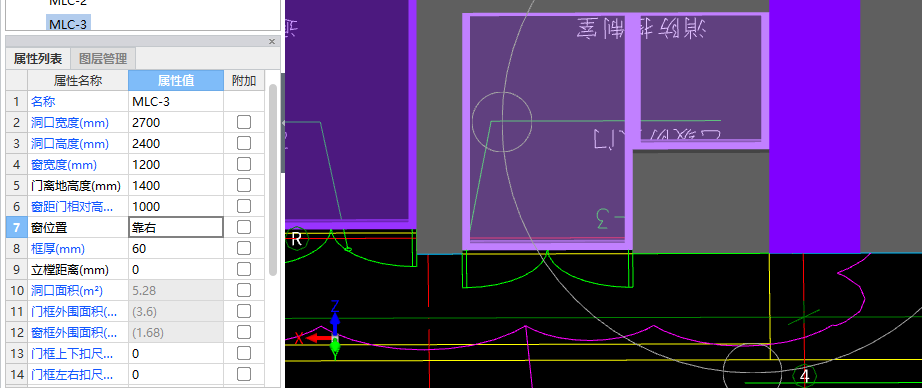Image resolution: width=922 pixels, height=388 pixels.
Task: Select the 属性列表 tab
Action: [38, 59]
